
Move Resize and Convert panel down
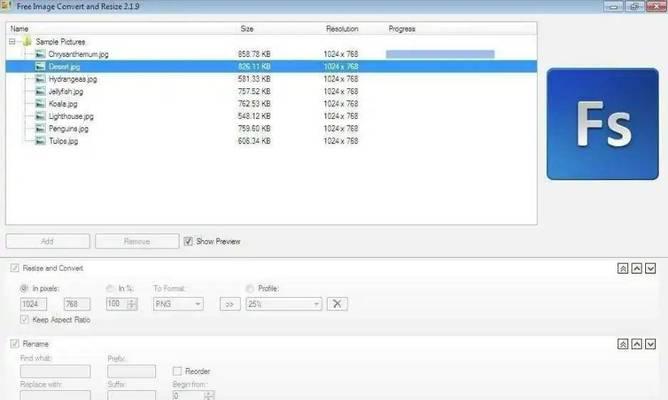[650, 268]
